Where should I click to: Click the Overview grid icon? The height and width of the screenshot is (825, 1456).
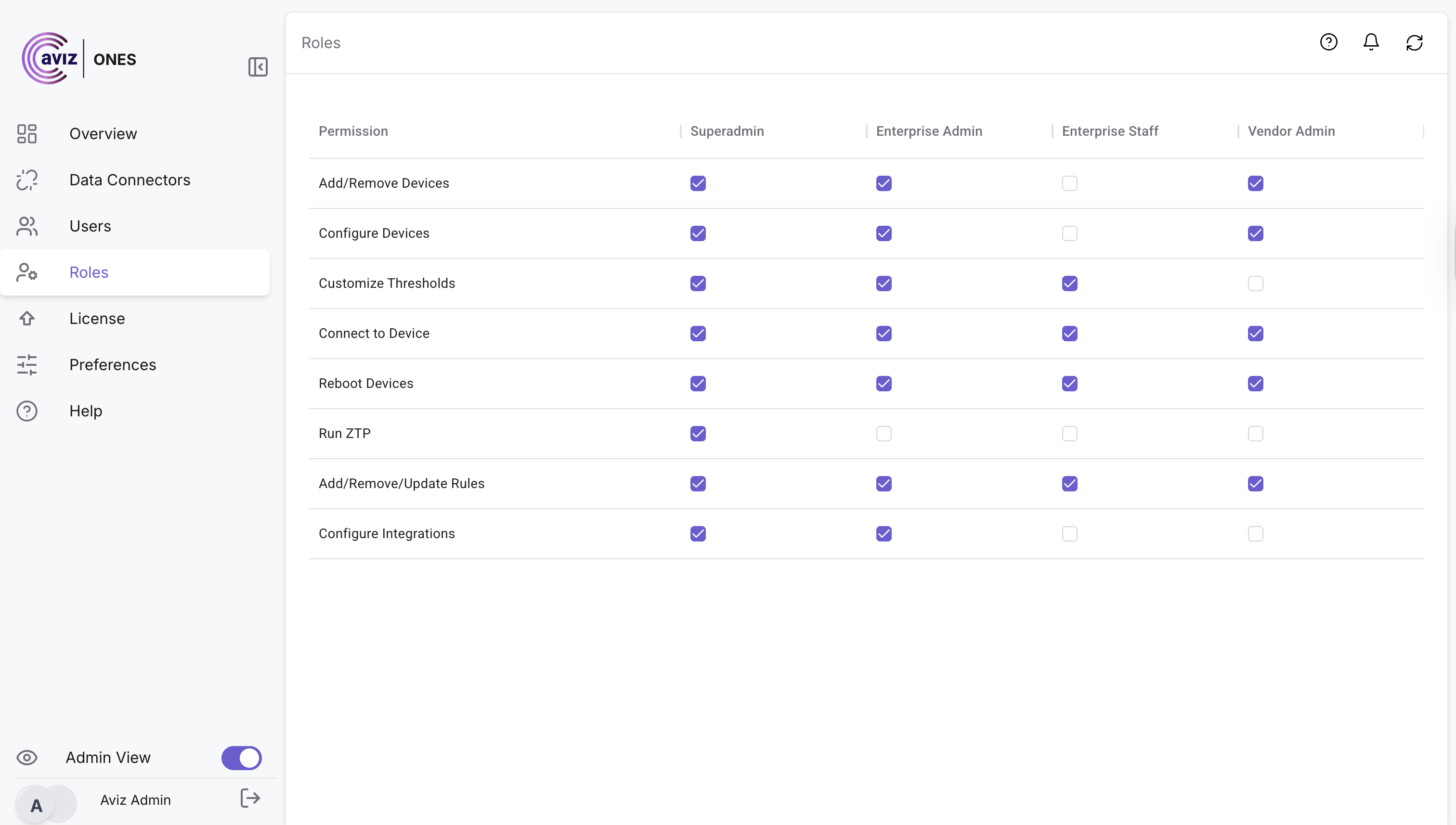click(26, 134)
